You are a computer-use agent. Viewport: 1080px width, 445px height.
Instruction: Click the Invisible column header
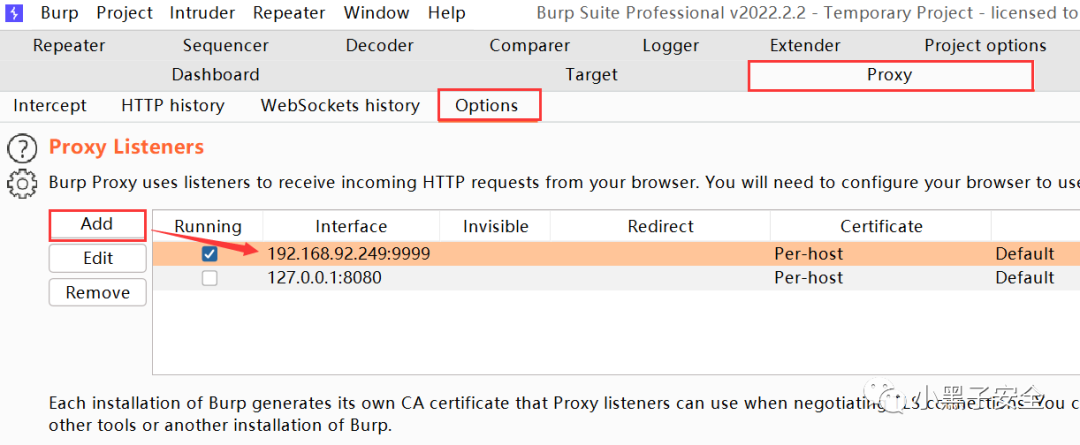[x=495, y=226]
